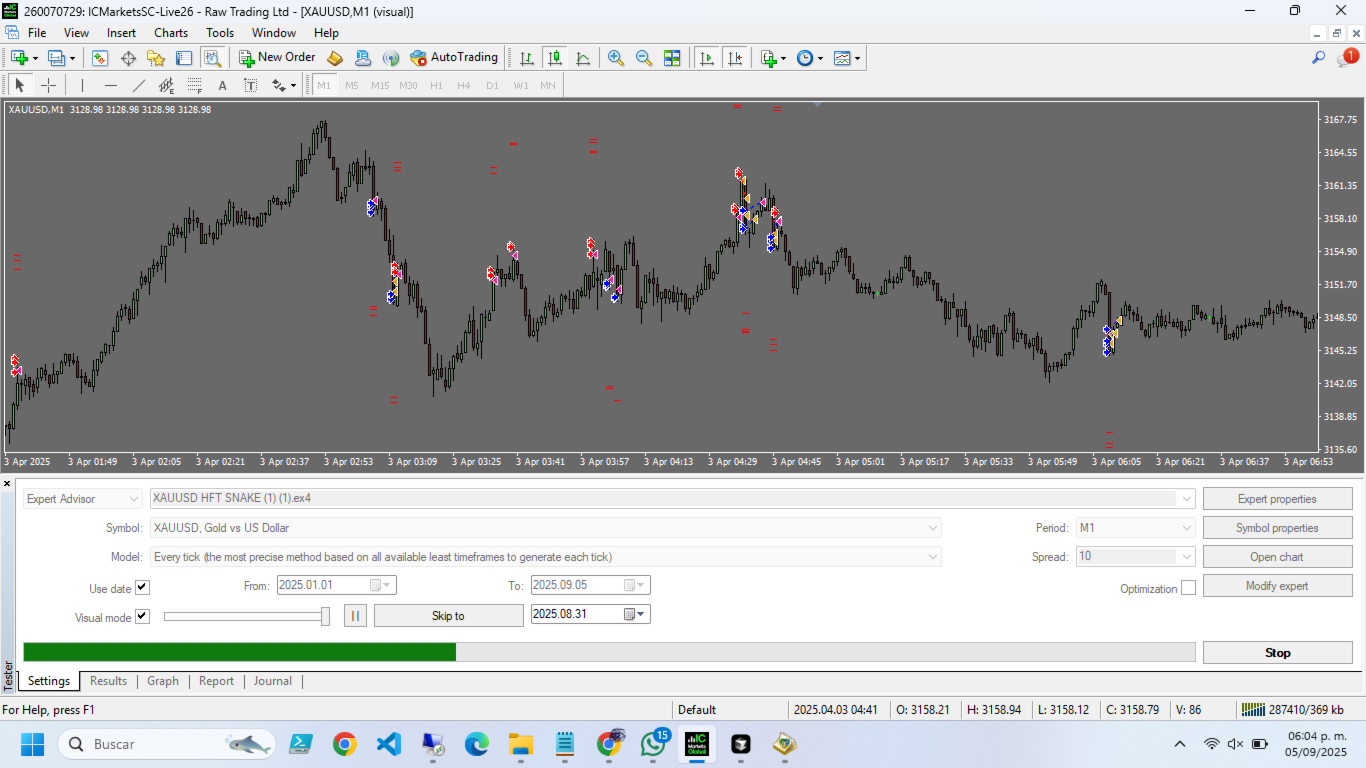
Task: Select the Cursor arrow tool
Action: 20,85
